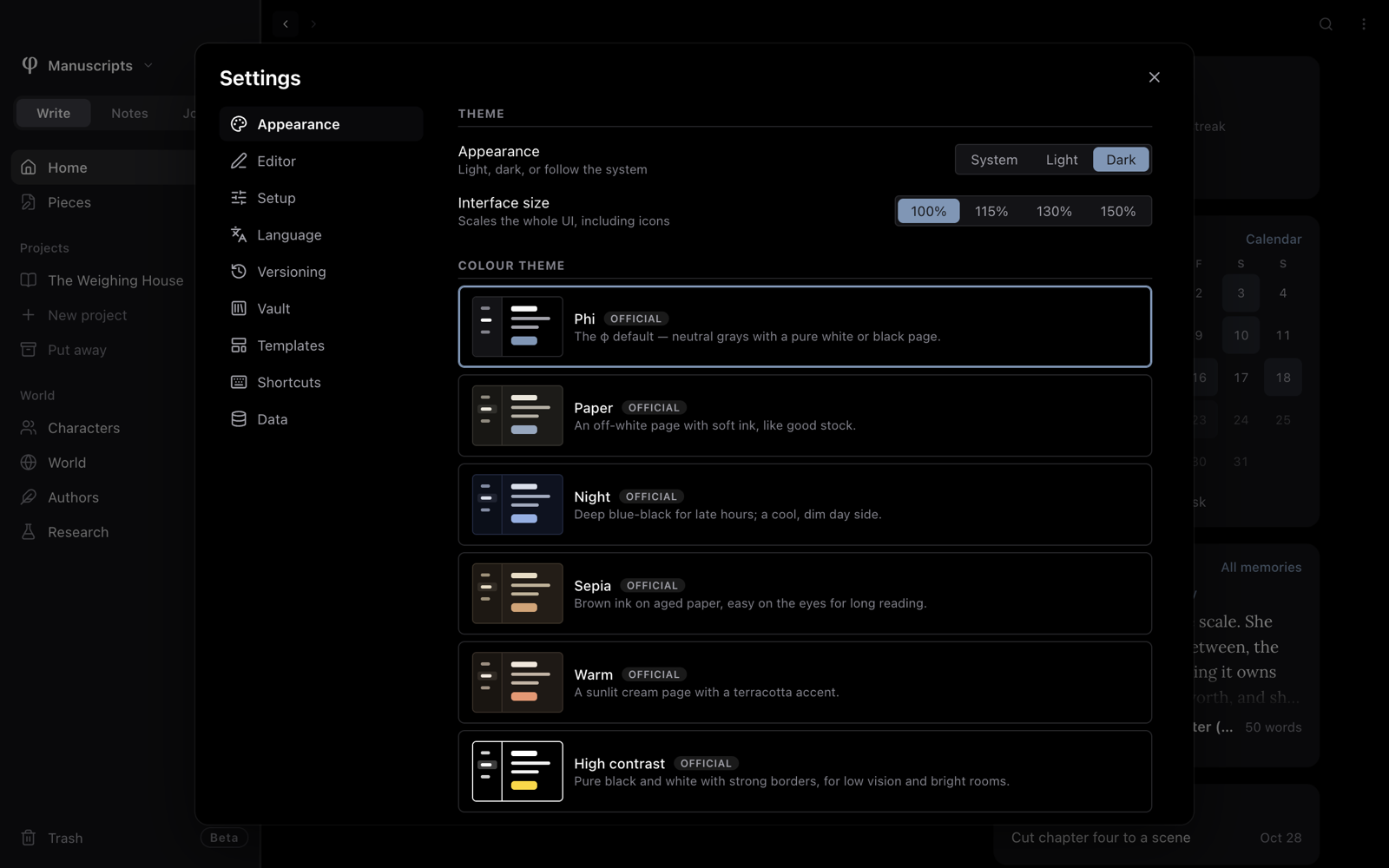Open the All memories link
This screenshot has height=868, width=1389.
(1261, 568)
